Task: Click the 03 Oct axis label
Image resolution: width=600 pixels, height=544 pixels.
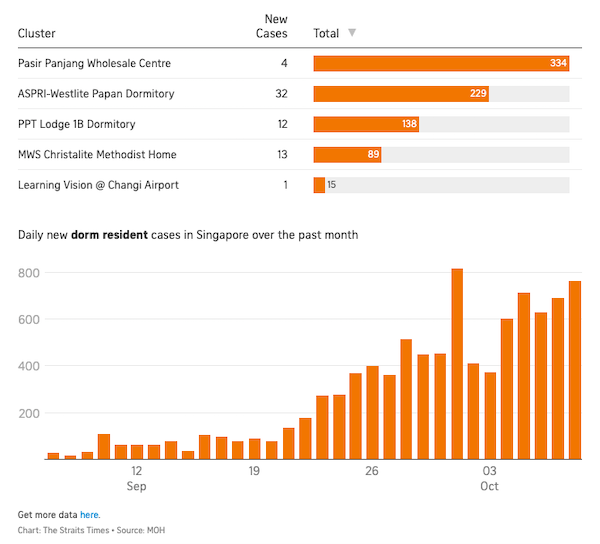Action: (x=489, y=478)
